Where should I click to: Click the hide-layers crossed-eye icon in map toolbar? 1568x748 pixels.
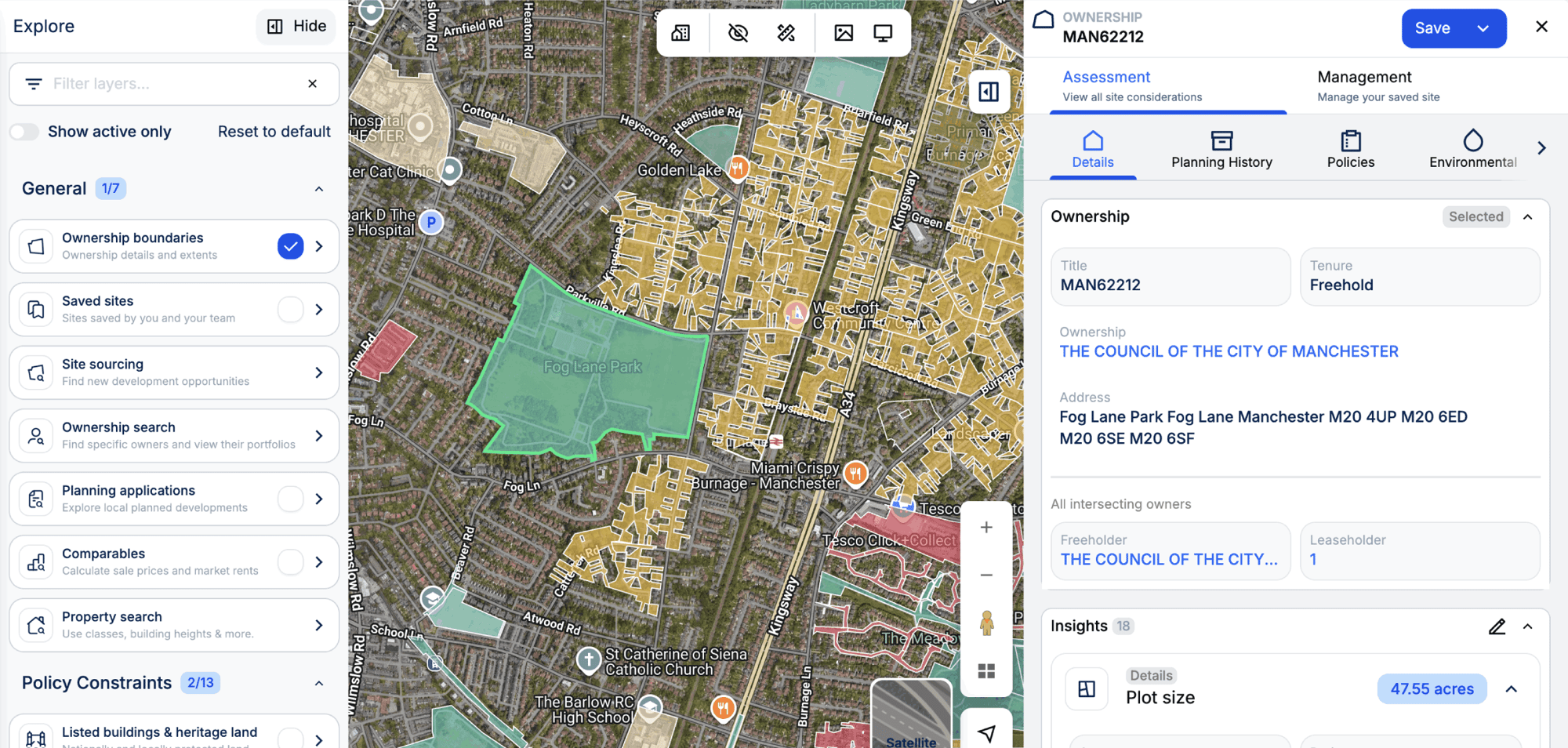(738, 33)
